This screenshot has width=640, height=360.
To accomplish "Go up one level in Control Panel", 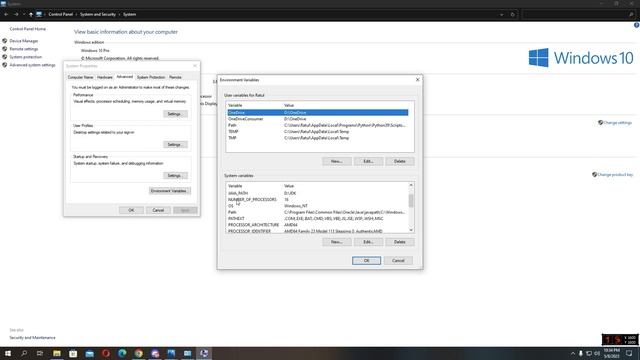I will [x=31, y=14].
